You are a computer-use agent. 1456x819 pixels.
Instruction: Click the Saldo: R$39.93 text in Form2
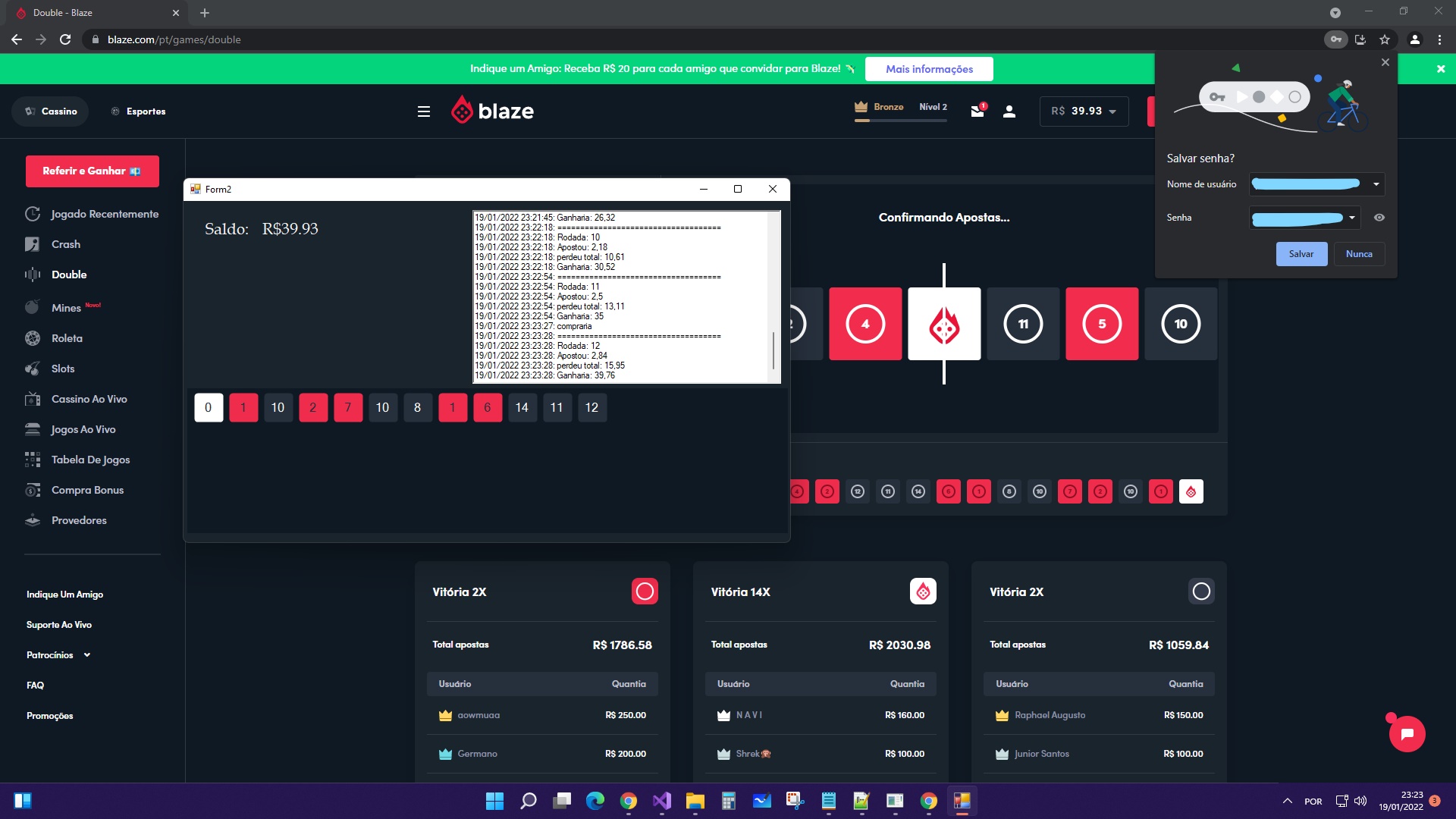[x=262, y=229]
